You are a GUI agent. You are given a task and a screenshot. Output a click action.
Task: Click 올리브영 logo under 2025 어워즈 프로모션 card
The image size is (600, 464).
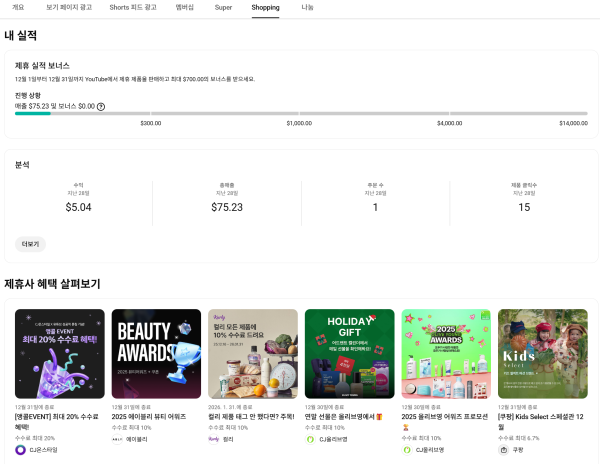[x=407, y=451]
